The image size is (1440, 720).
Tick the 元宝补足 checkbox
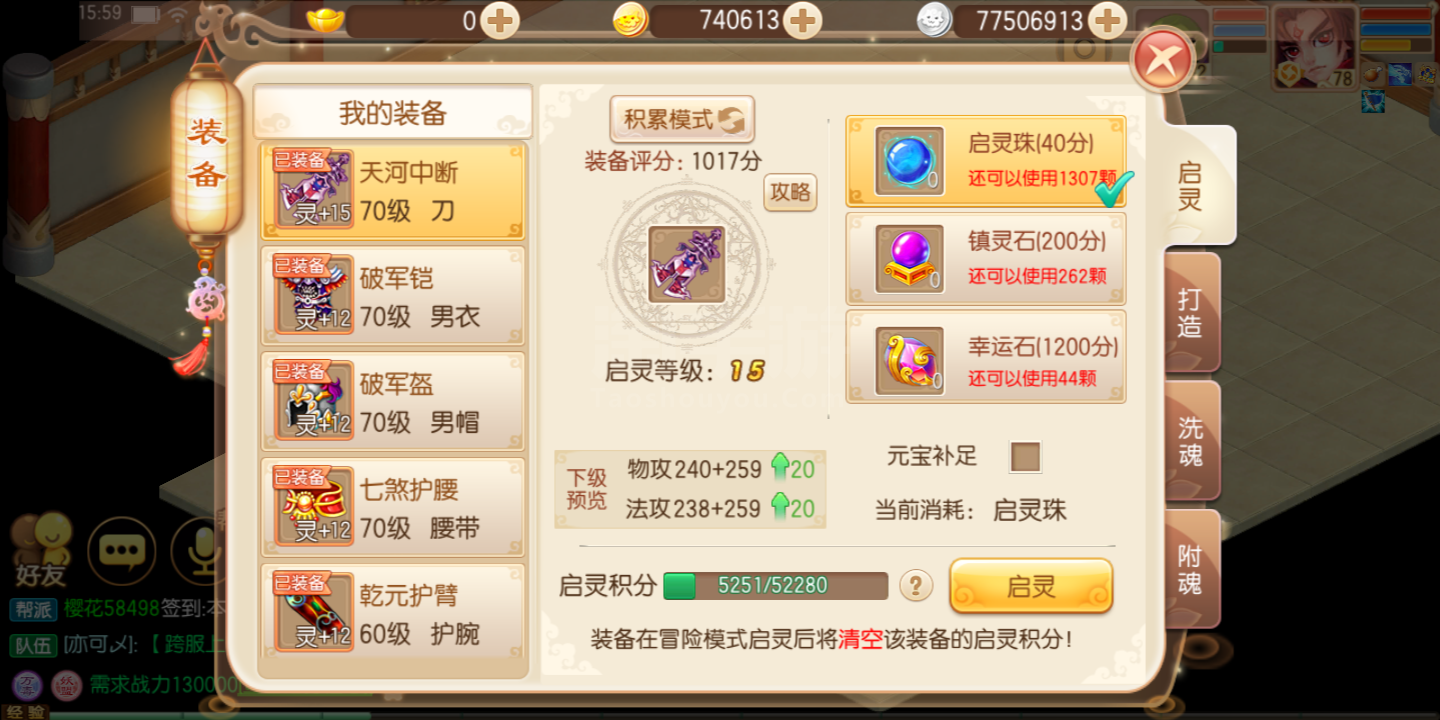(x=1025, y=457)
